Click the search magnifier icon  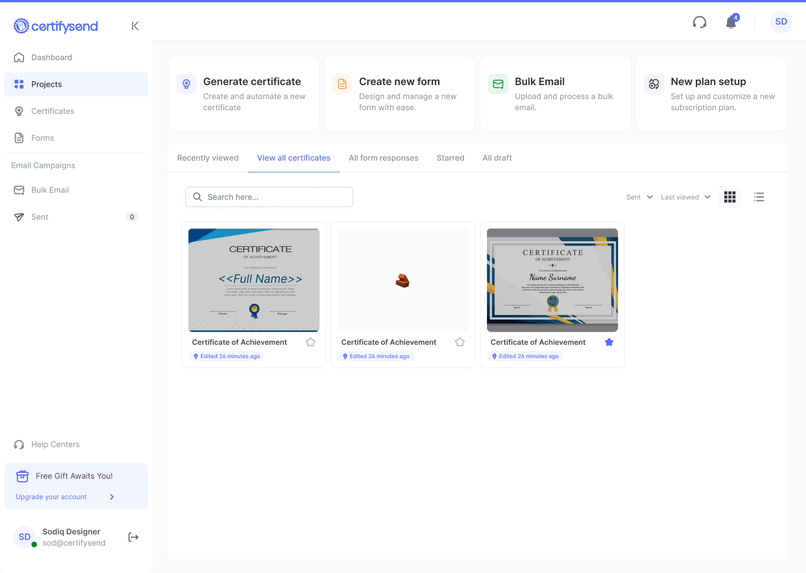pos(197,197)
